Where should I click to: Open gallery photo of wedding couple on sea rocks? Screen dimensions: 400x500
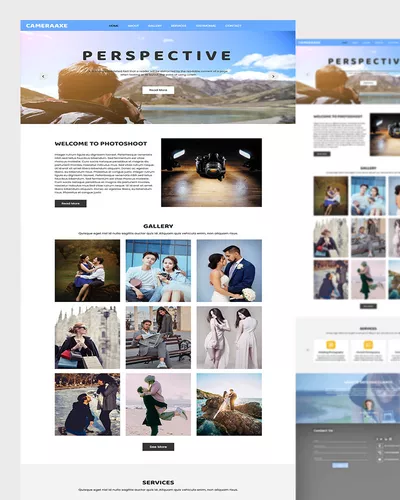point(229,404)
